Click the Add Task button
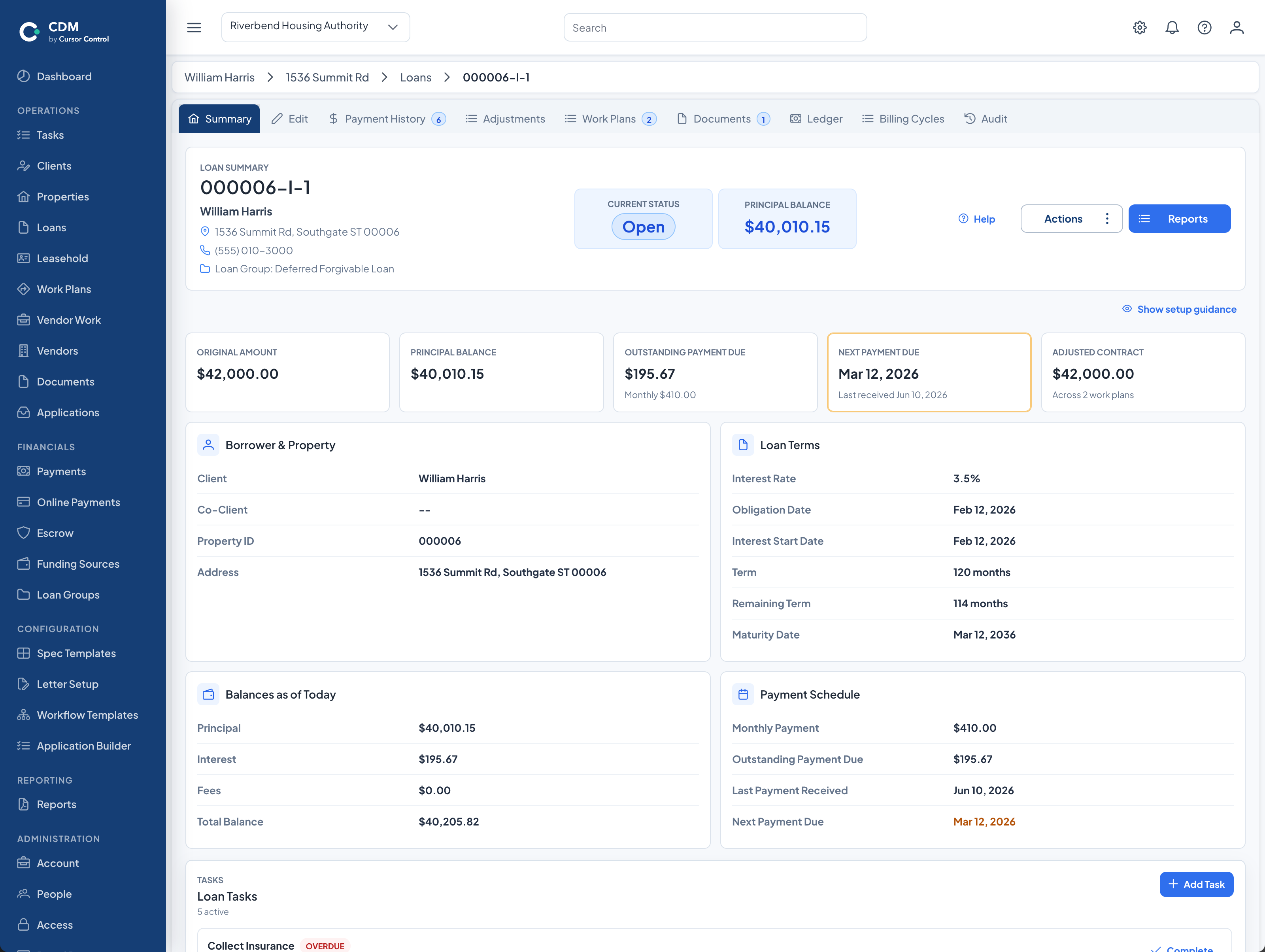1265x952 pixels. tap(1196, 884)
